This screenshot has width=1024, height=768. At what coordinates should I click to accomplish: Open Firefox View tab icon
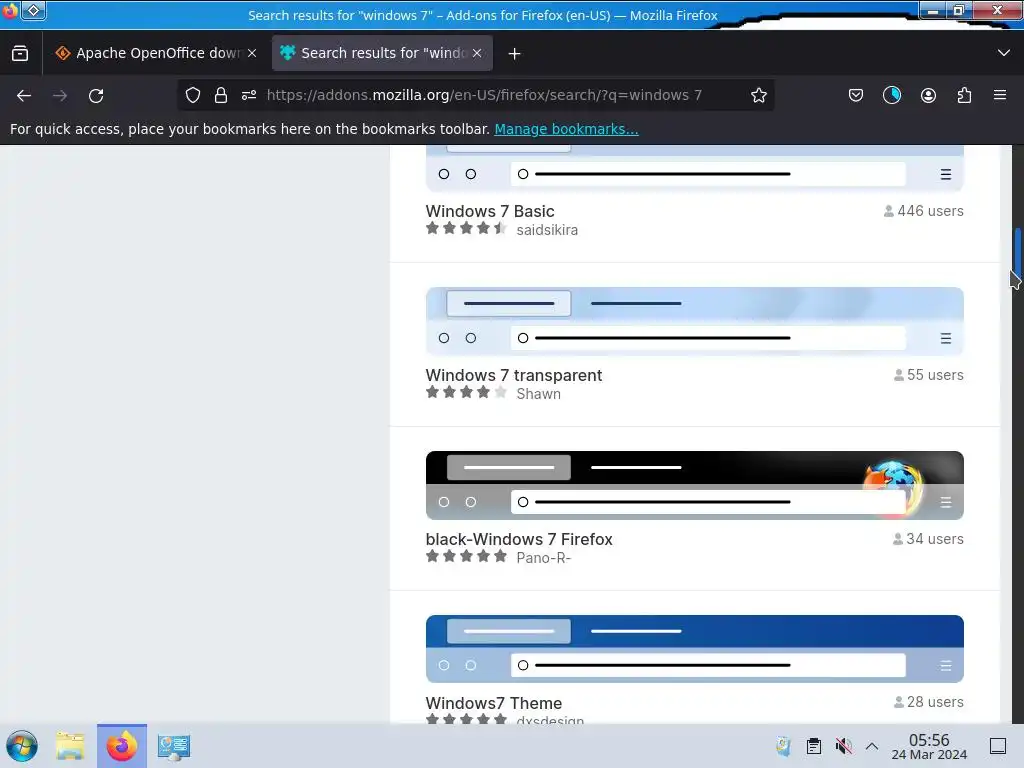(x=20, y=53)
